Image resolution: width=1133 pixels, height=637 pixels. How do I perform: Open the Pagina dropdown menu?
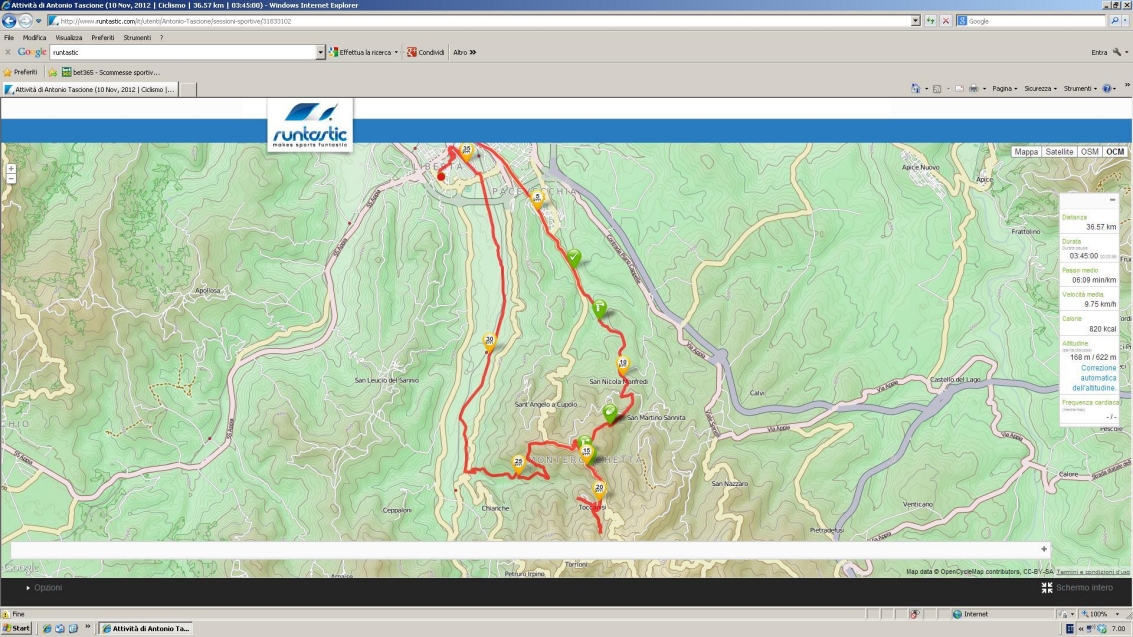1004,89
